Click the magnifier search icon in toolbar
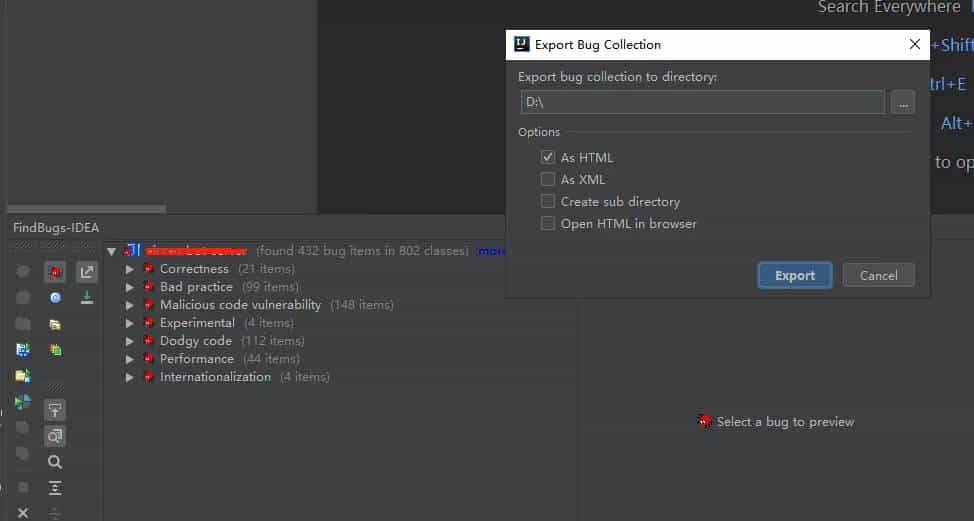The image size is (974, 521). (x=55, y=462)
